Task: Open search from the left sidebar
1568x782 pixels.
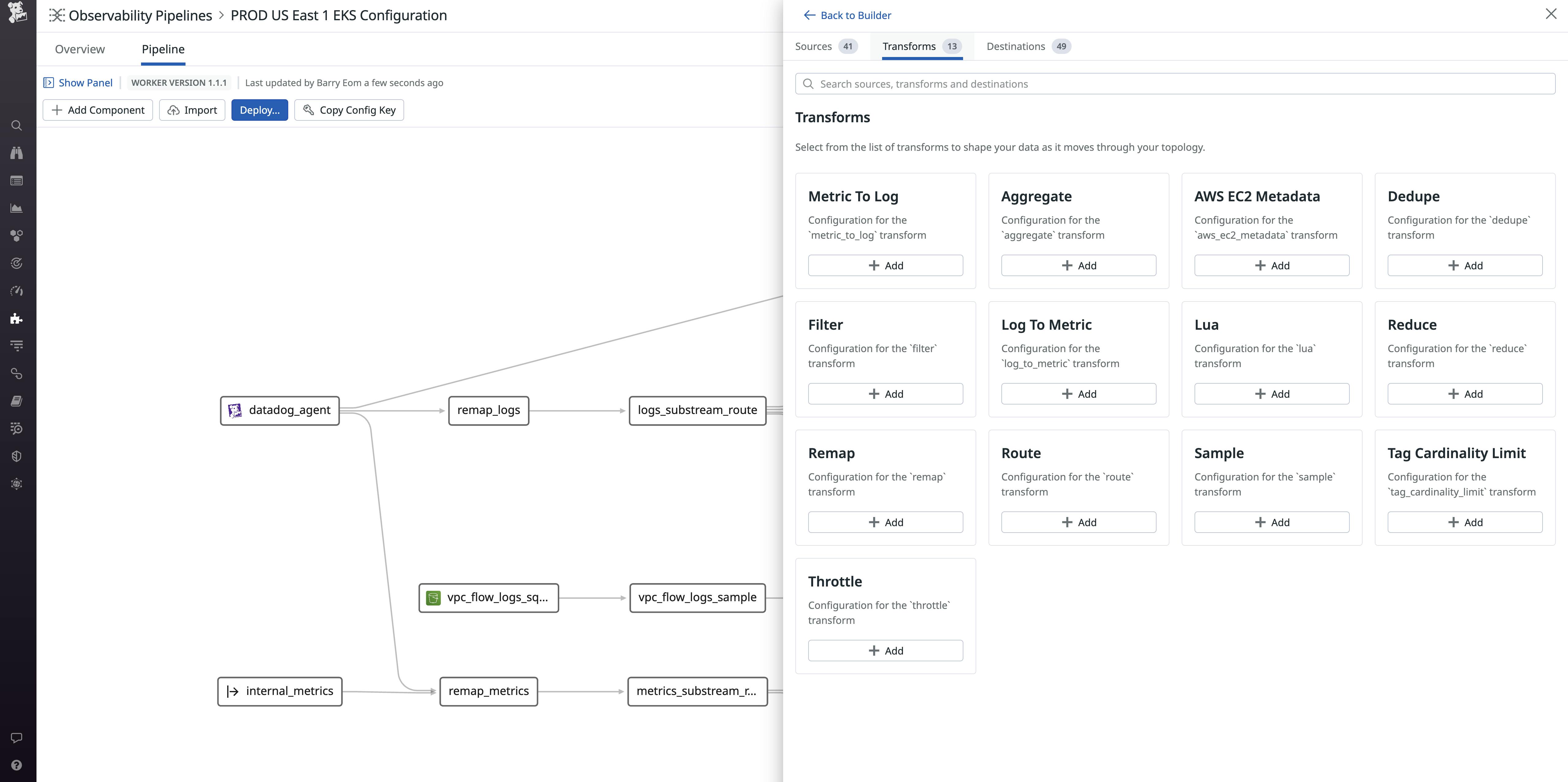Action: (x=17, y=125)
